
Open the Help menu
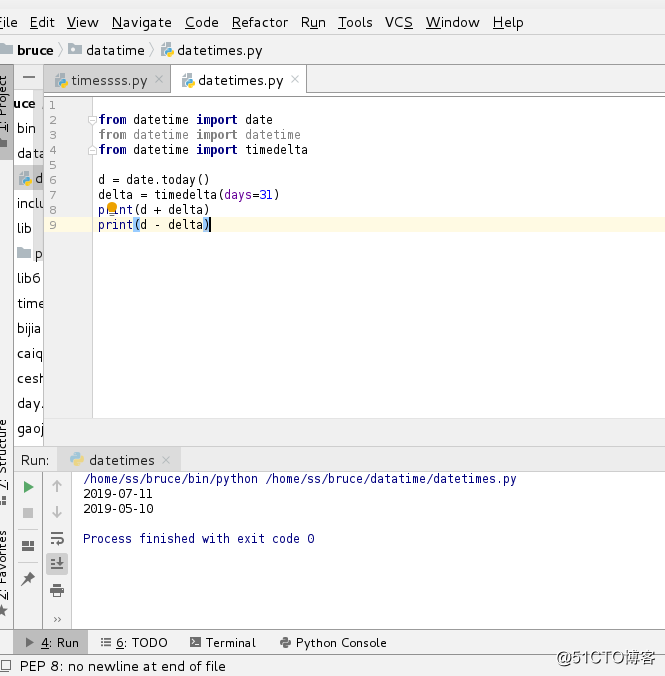pos(508,22)
